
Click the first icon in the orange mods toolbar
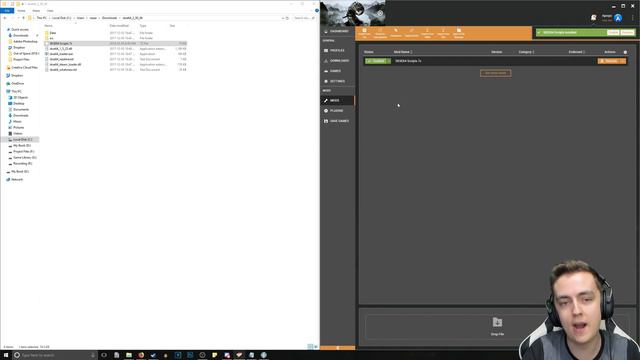pos(364,33)
